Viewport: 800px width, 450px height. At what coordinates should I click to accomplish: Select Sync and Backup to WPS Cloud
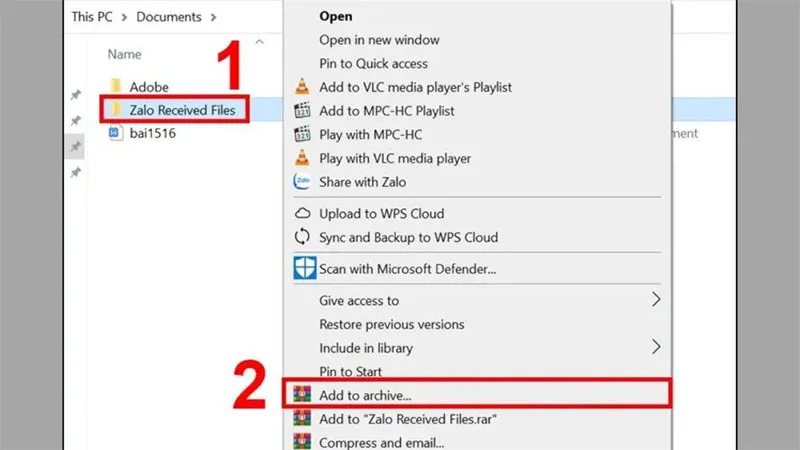(409, 237)
